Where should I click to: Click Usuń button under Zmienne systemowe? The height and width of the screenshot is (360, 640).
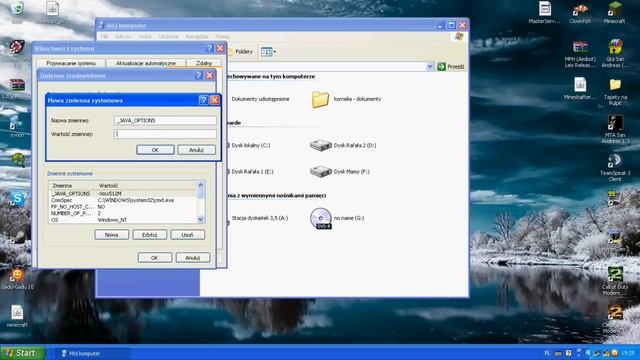click(x=188, y=235)
